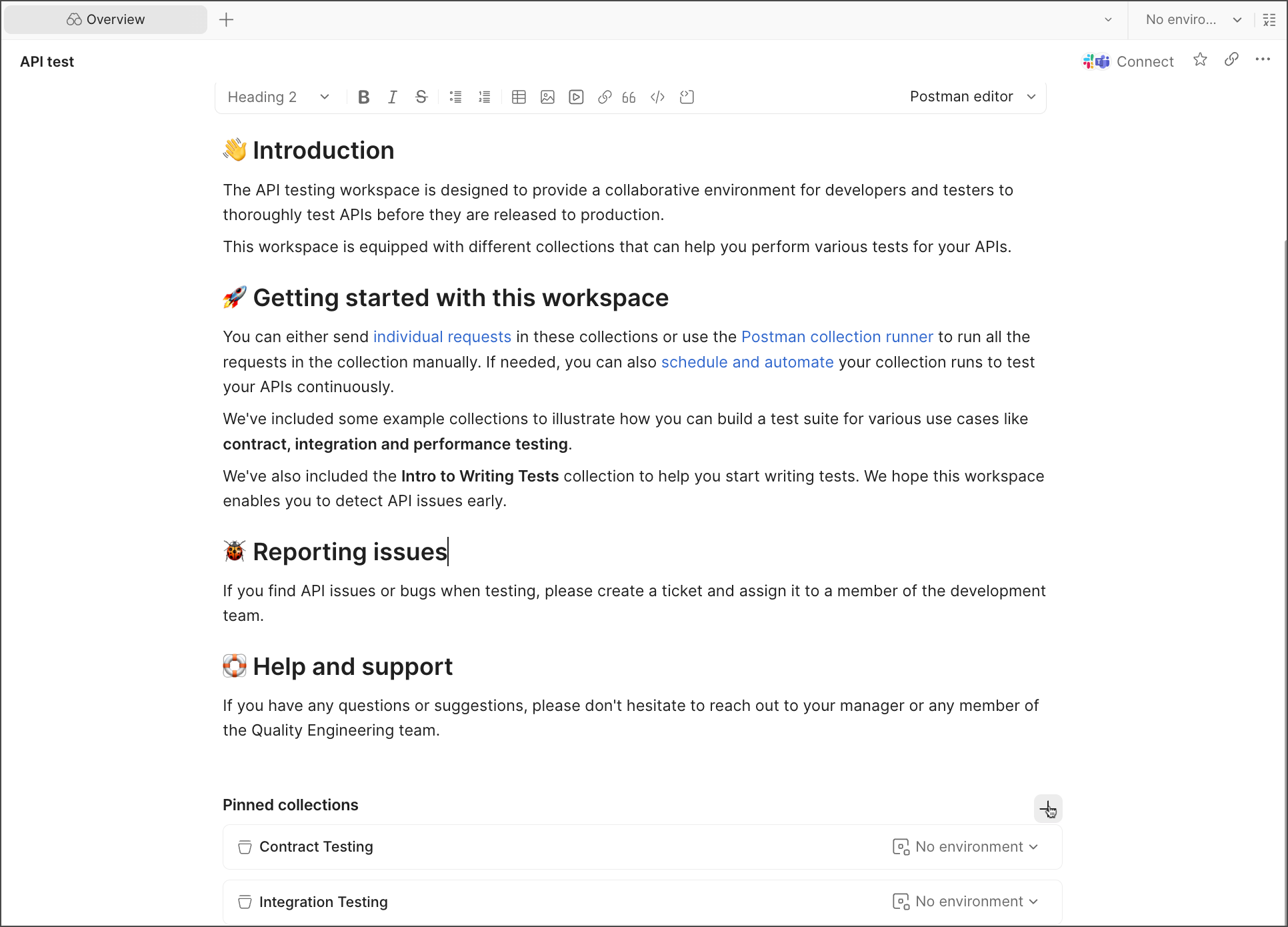This screenshot has width=1288, height=927.
Task: Insert a table
Action: pos(519,97)
